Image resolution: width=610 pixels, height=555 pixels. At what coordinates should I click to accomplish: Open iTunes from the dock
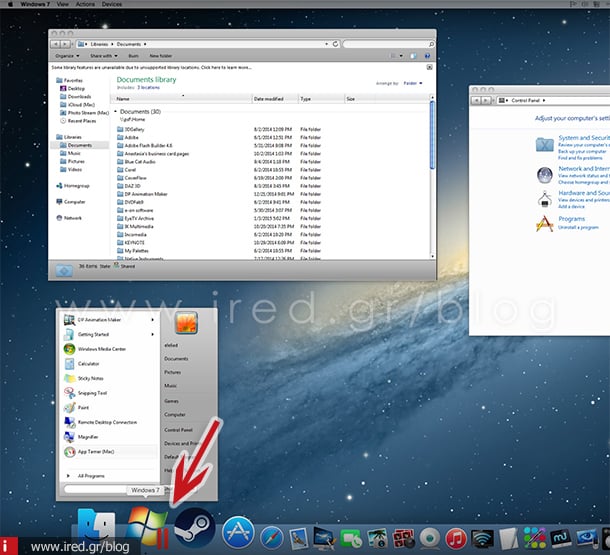click(x=456, y=539)
